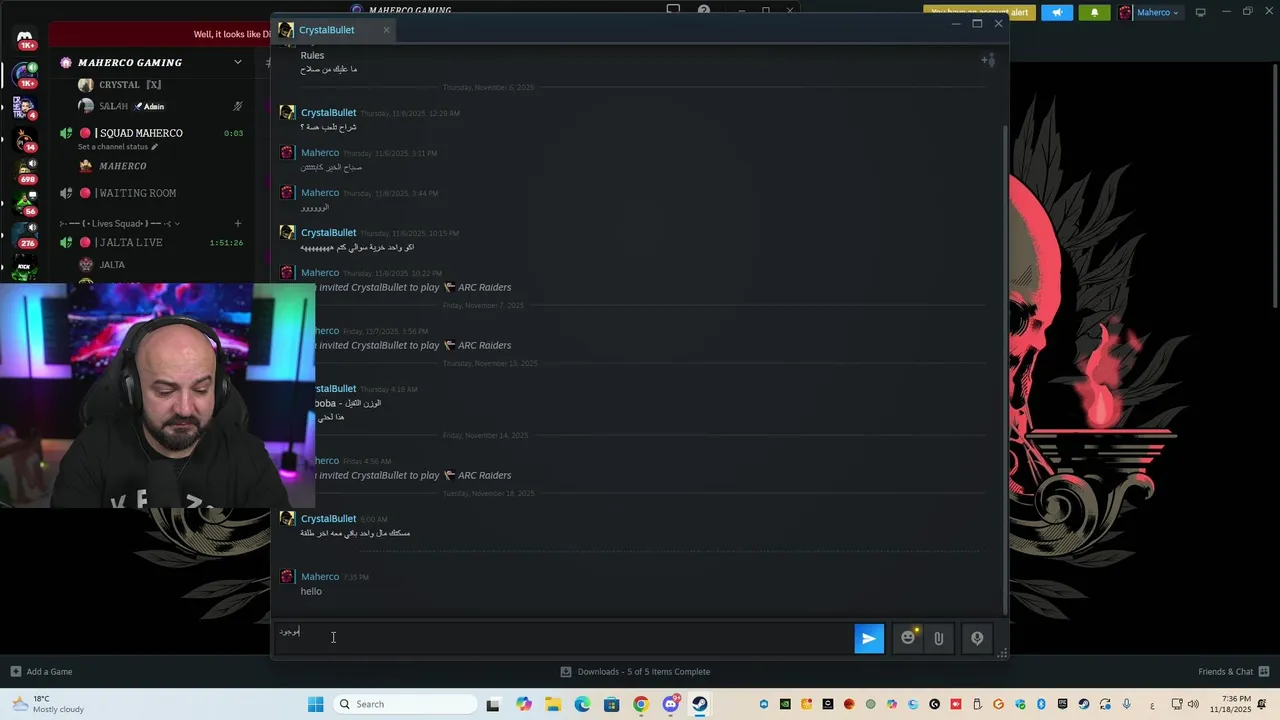Open the NVIDIA tray icon
The image size is (1280, 720).
point(785,704)
